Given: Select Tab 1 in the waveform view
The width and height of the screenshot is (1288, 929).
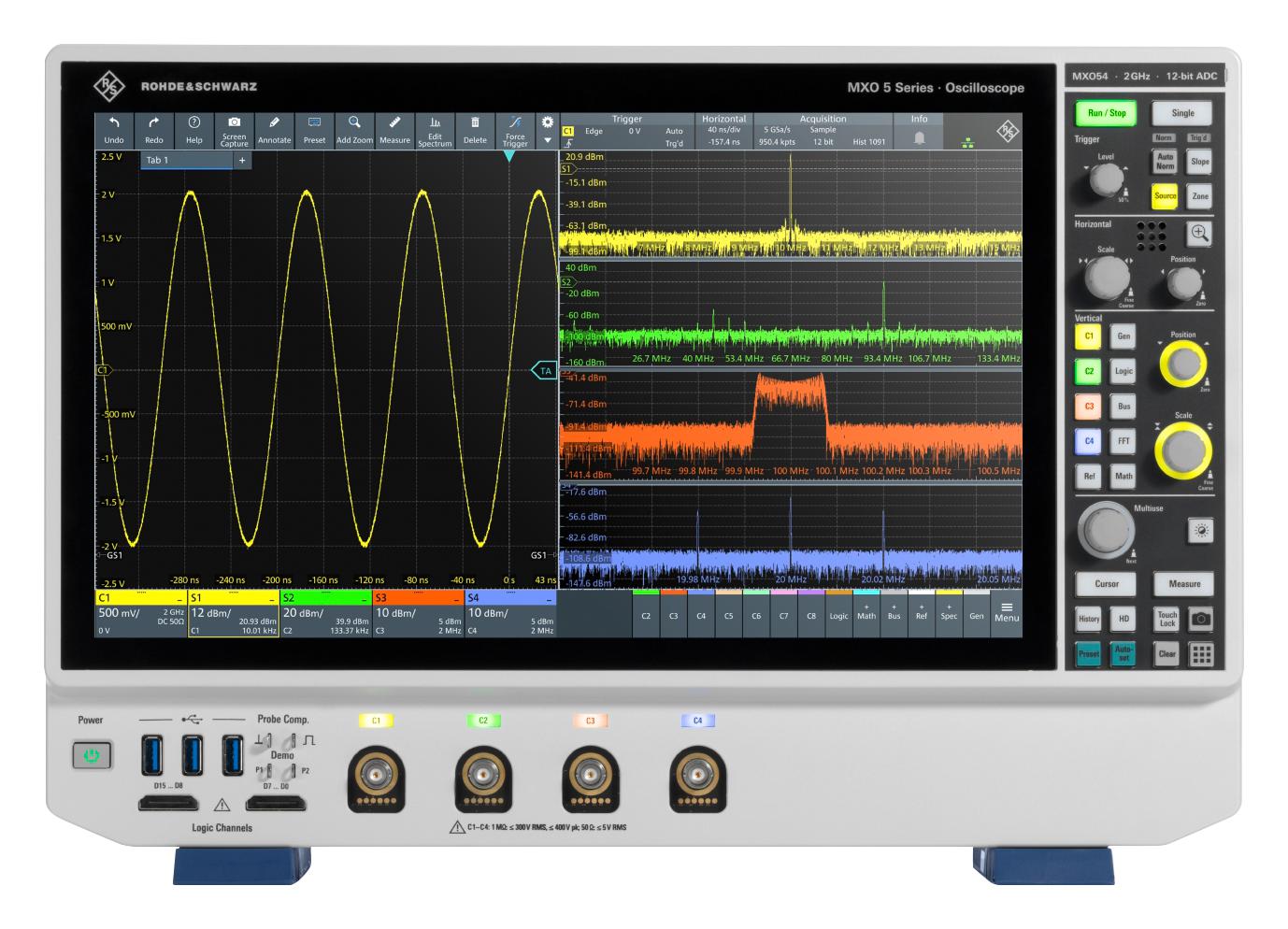Looking at the screenshot, I should (x=186, y=161).
